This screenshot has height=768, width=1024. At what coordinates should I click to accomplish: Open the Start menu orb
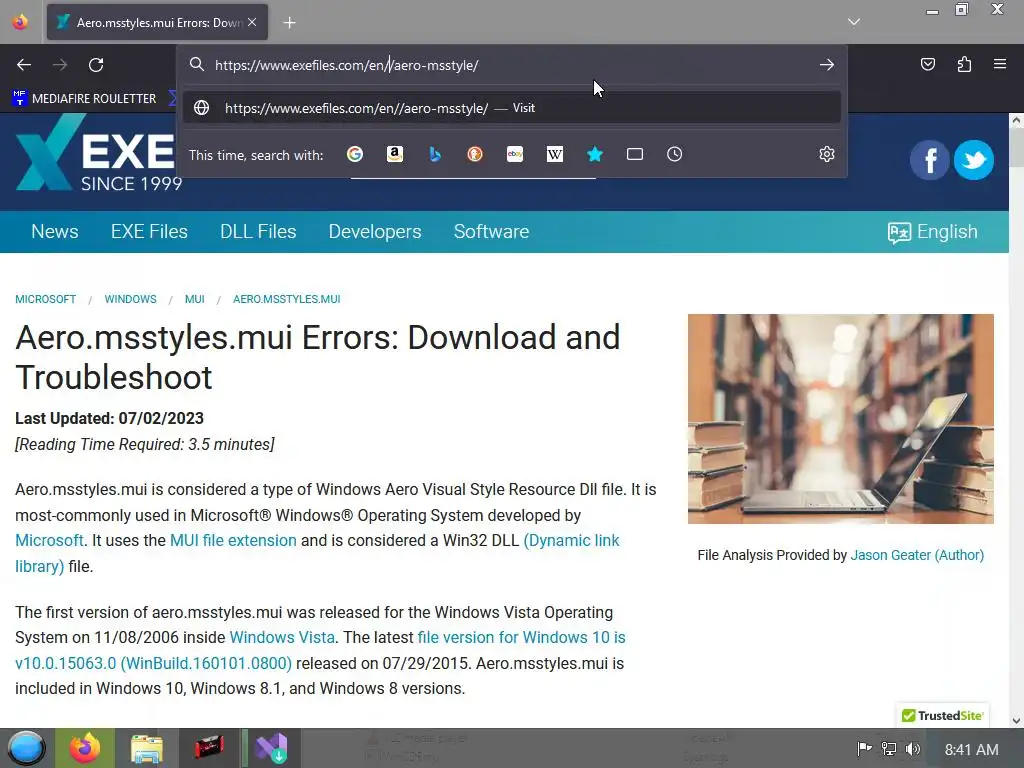click(x=26, y=748)
